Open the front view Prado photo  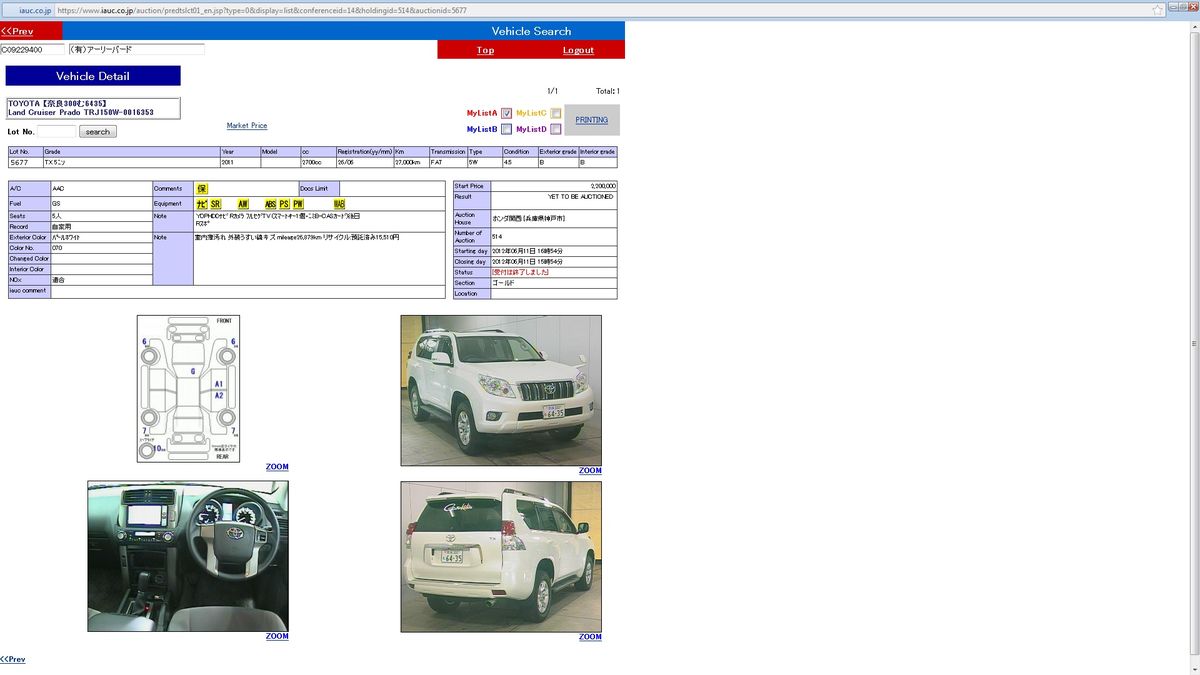pyautogui.click(x=501, y=391)
